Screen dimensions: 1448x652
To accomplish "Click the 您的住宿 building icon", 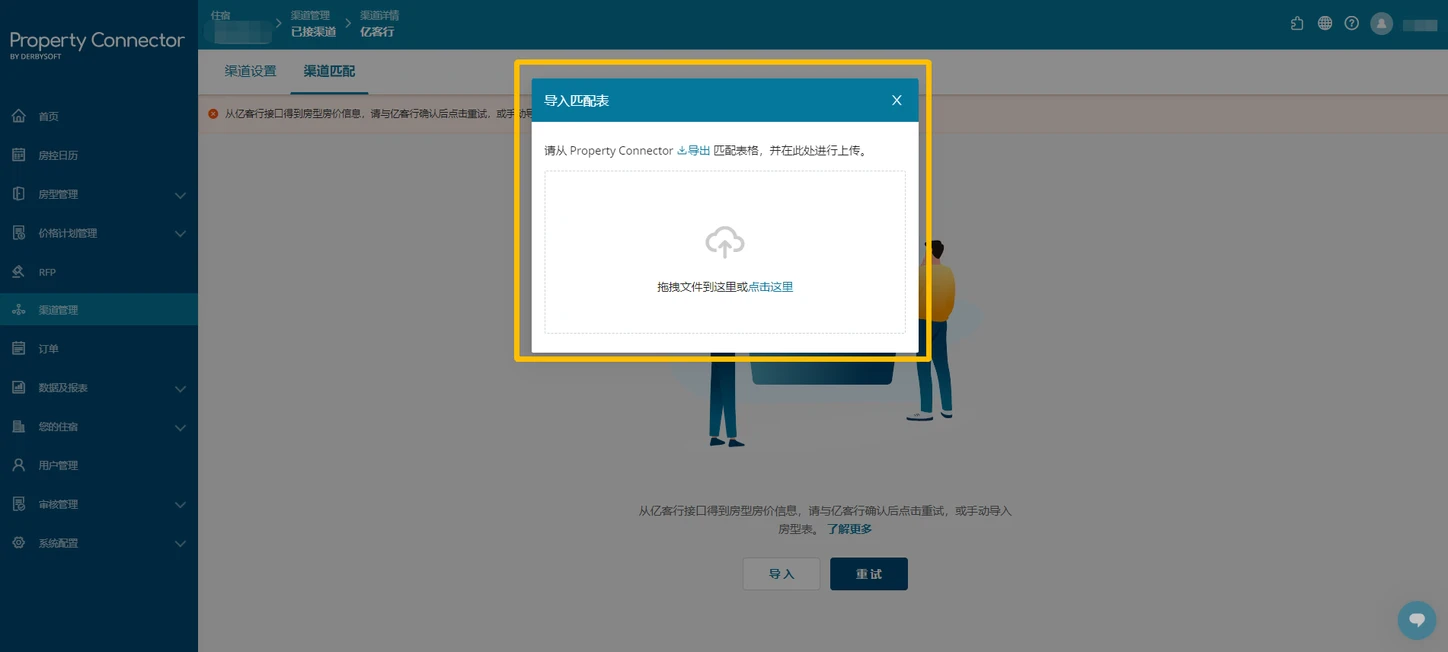I will (18, 426).
